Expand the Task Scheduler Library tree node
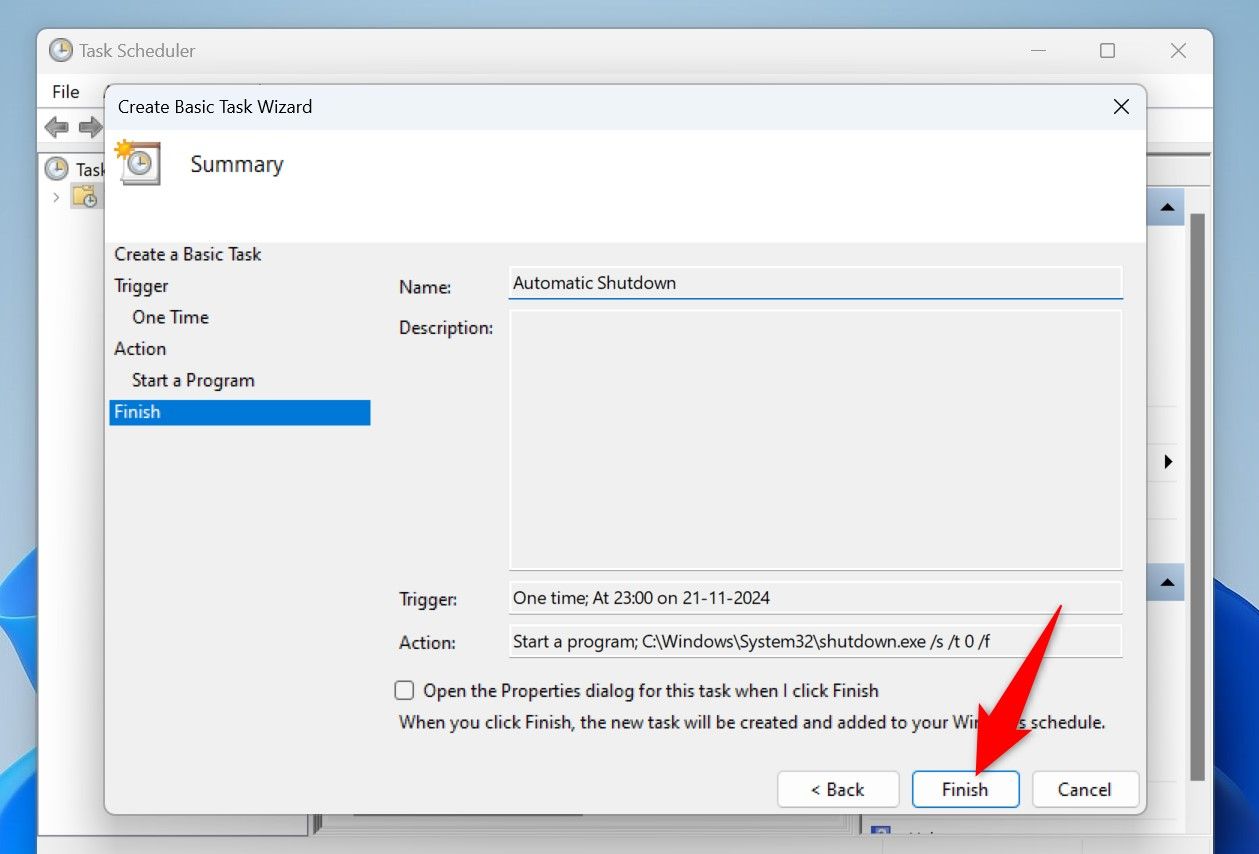Screen dimensions: 1259x854 click(56, 197)
